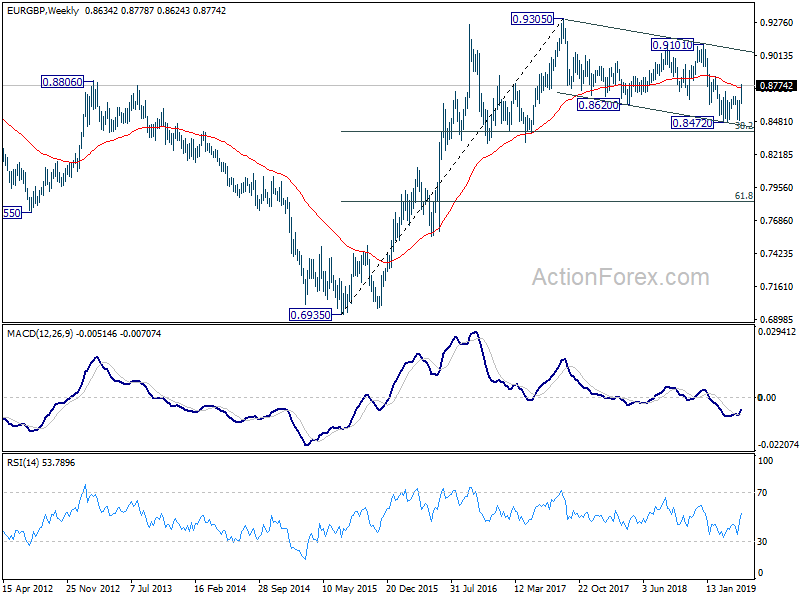Viewport: 800px width, 600px height.
Task: Click the 15 Apr 2012 date marker
Action: click(28, 588)
